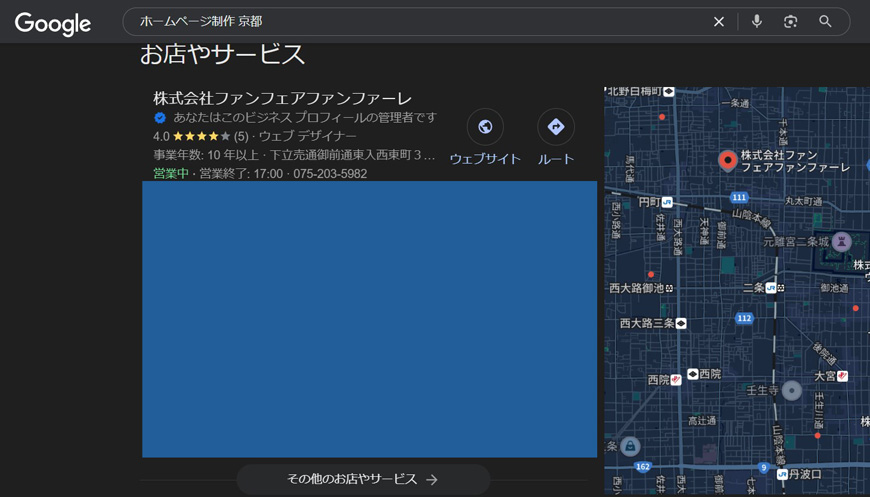
Task: Click the 壬生寺 temple marker on map
Action: (x=791, y=390)
